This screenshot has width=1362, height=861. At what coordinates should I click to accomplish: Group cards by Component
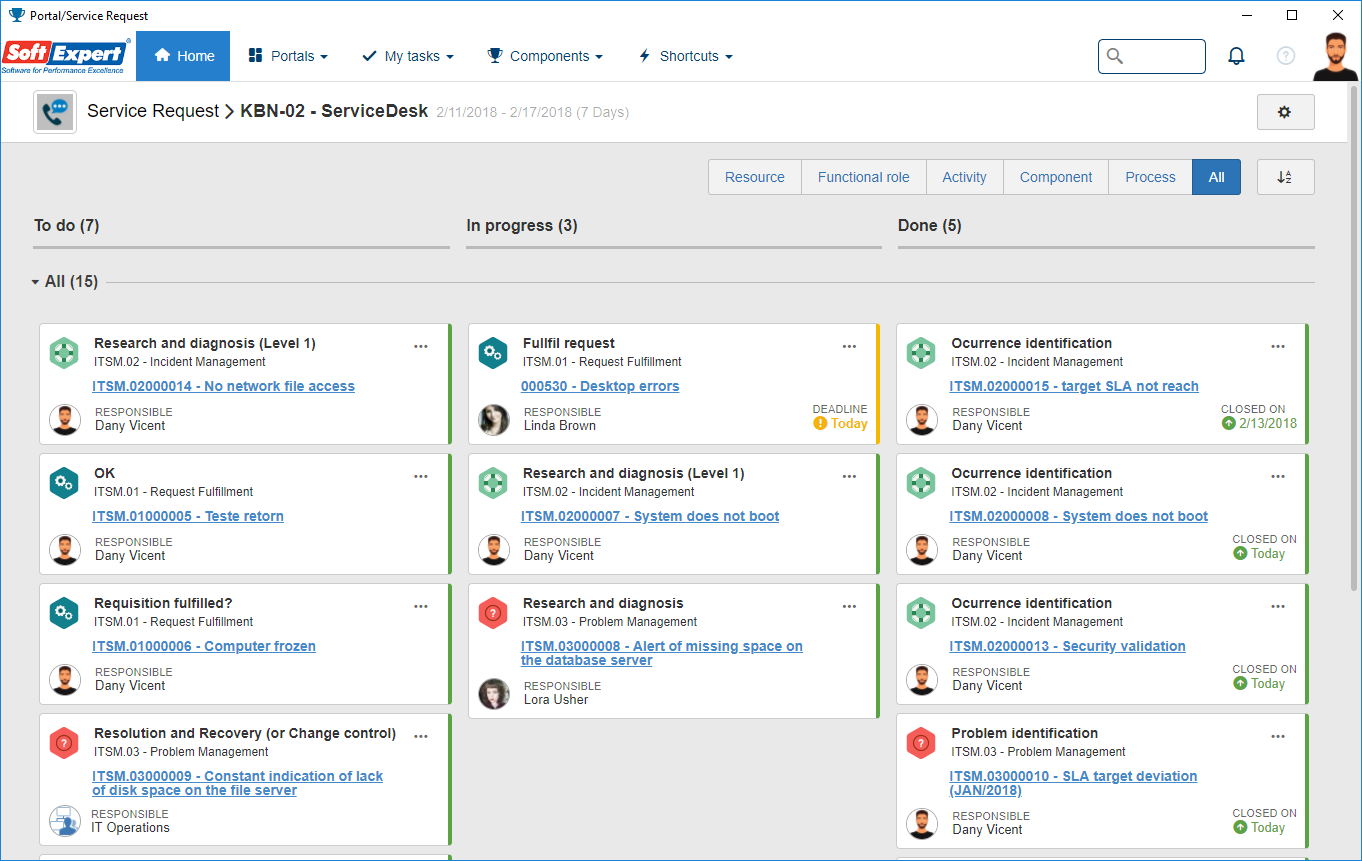(x=1056, y=177)
